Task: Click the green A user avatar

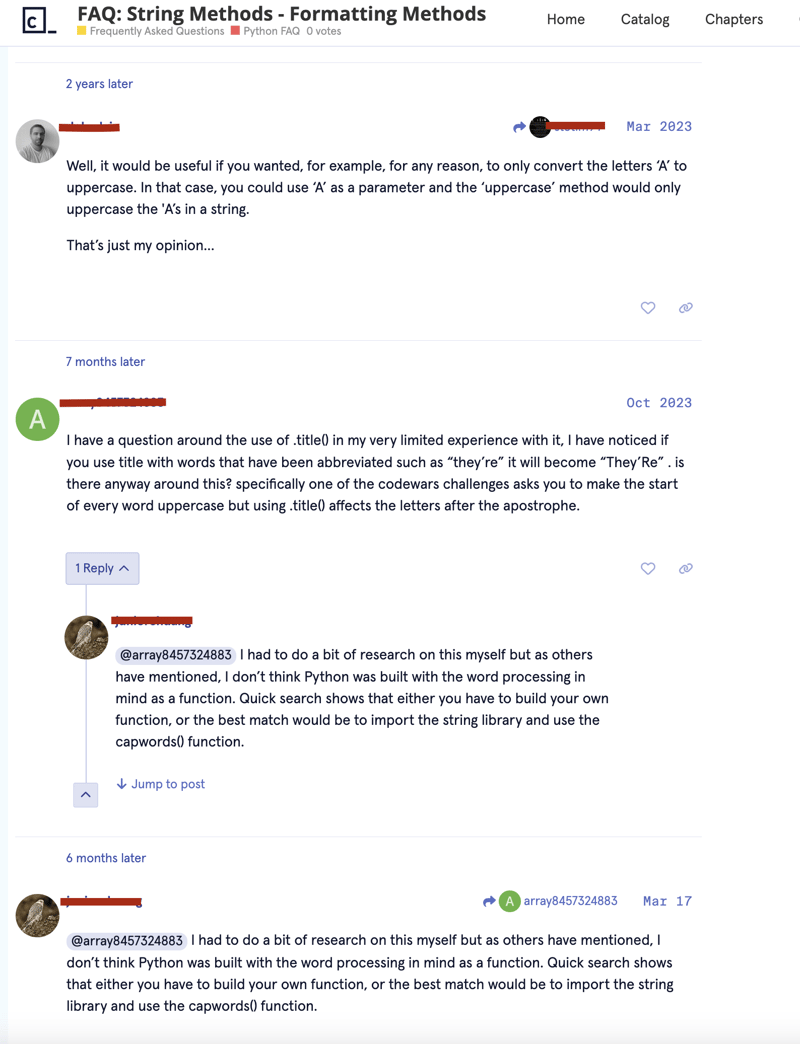Action: (38, 419)
